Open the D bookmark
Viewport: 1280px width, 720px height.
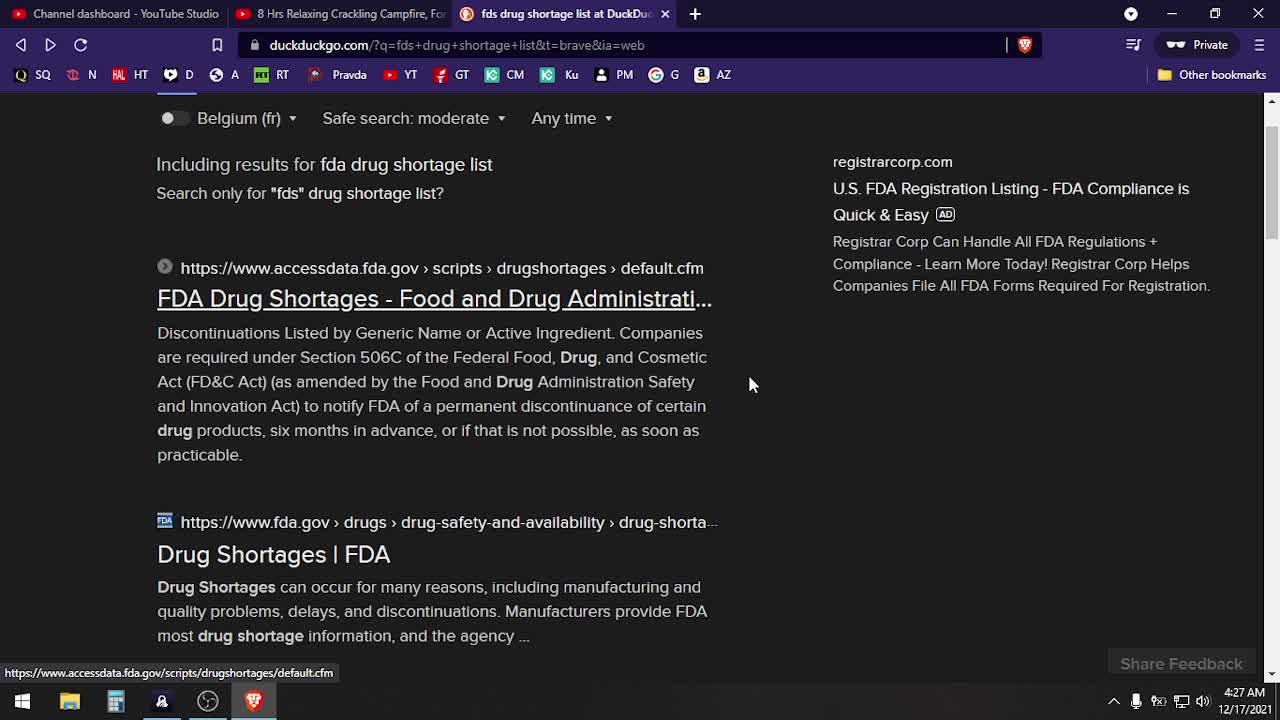178,75
